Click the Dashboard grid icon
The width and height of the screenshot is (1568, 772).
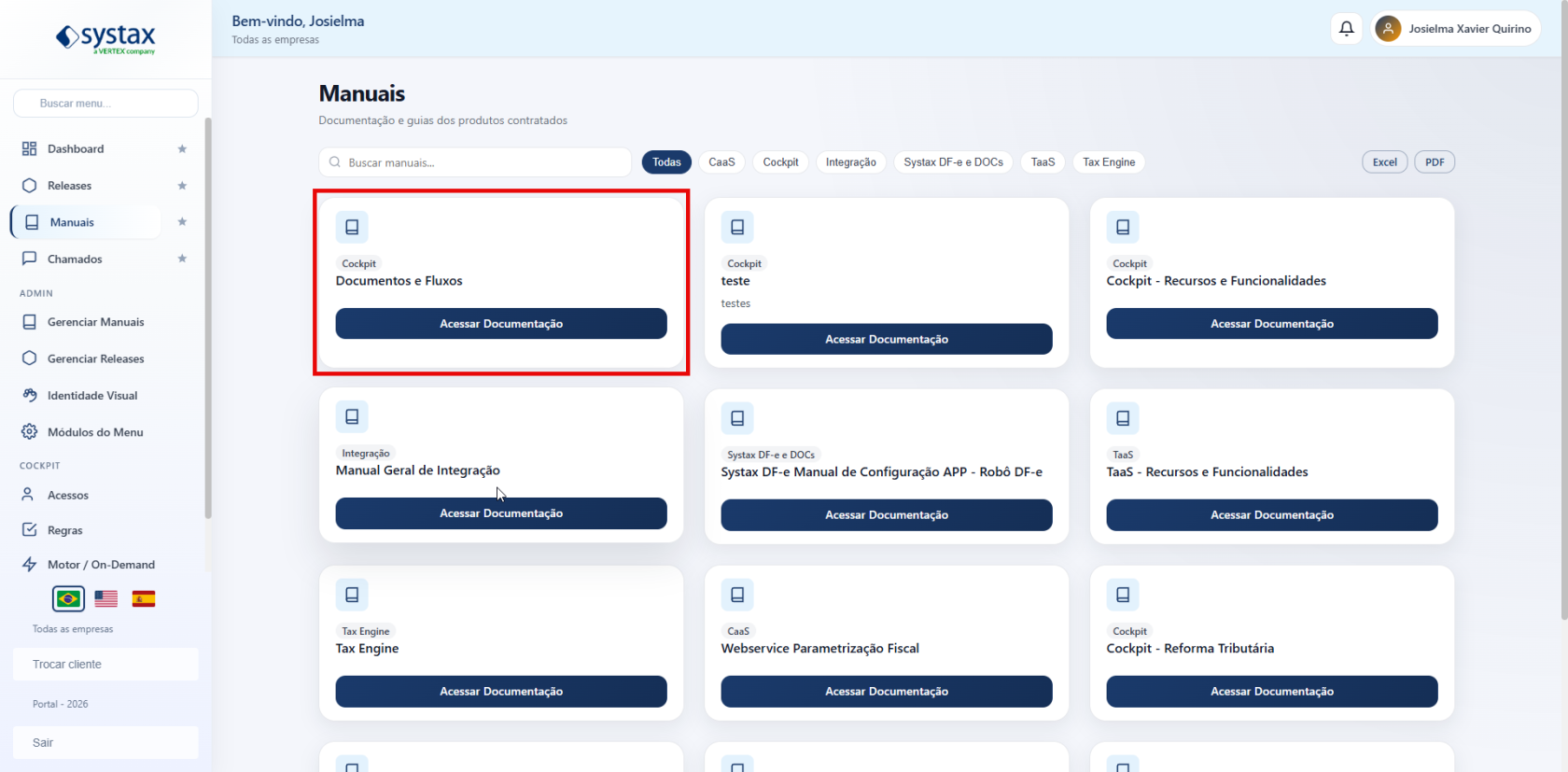tap(30, 148)
